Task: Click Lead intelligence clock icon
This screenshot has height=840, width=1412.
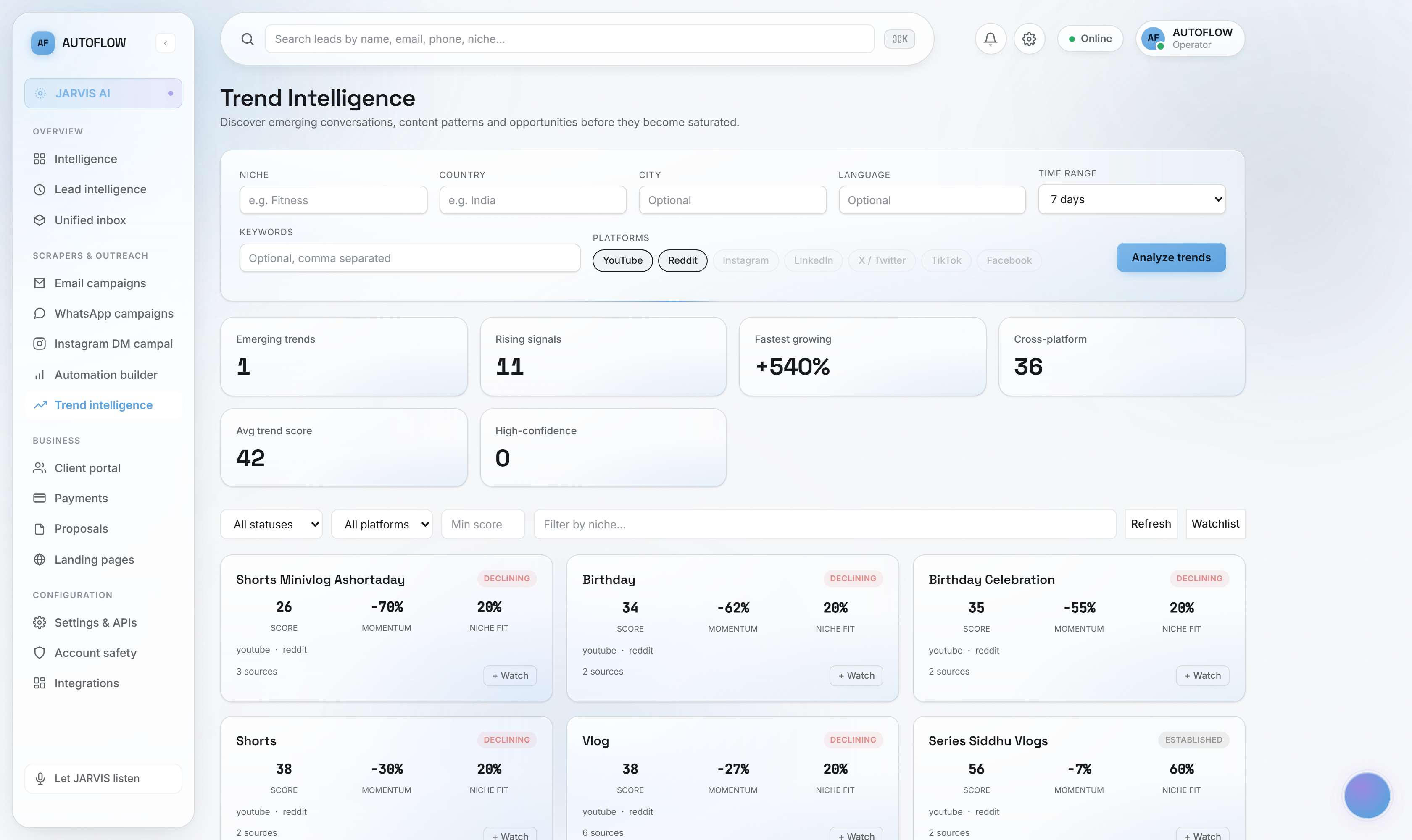Action: 39,189
